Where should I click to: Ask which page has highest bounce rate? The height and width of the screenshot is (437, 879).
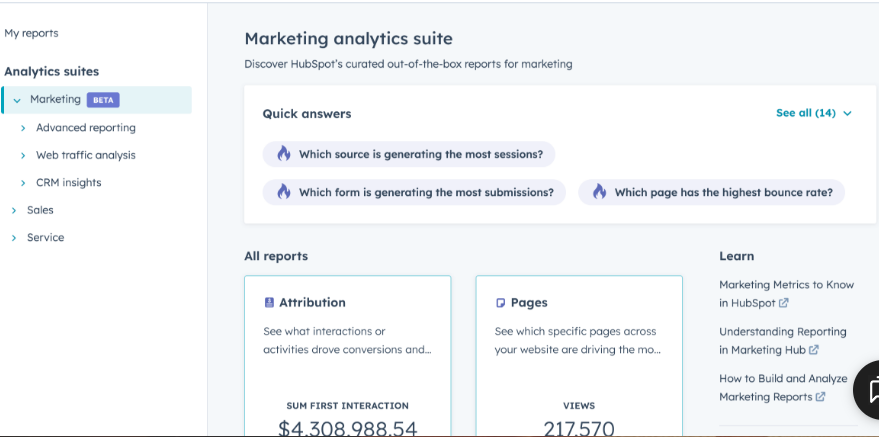coord(711,192)
